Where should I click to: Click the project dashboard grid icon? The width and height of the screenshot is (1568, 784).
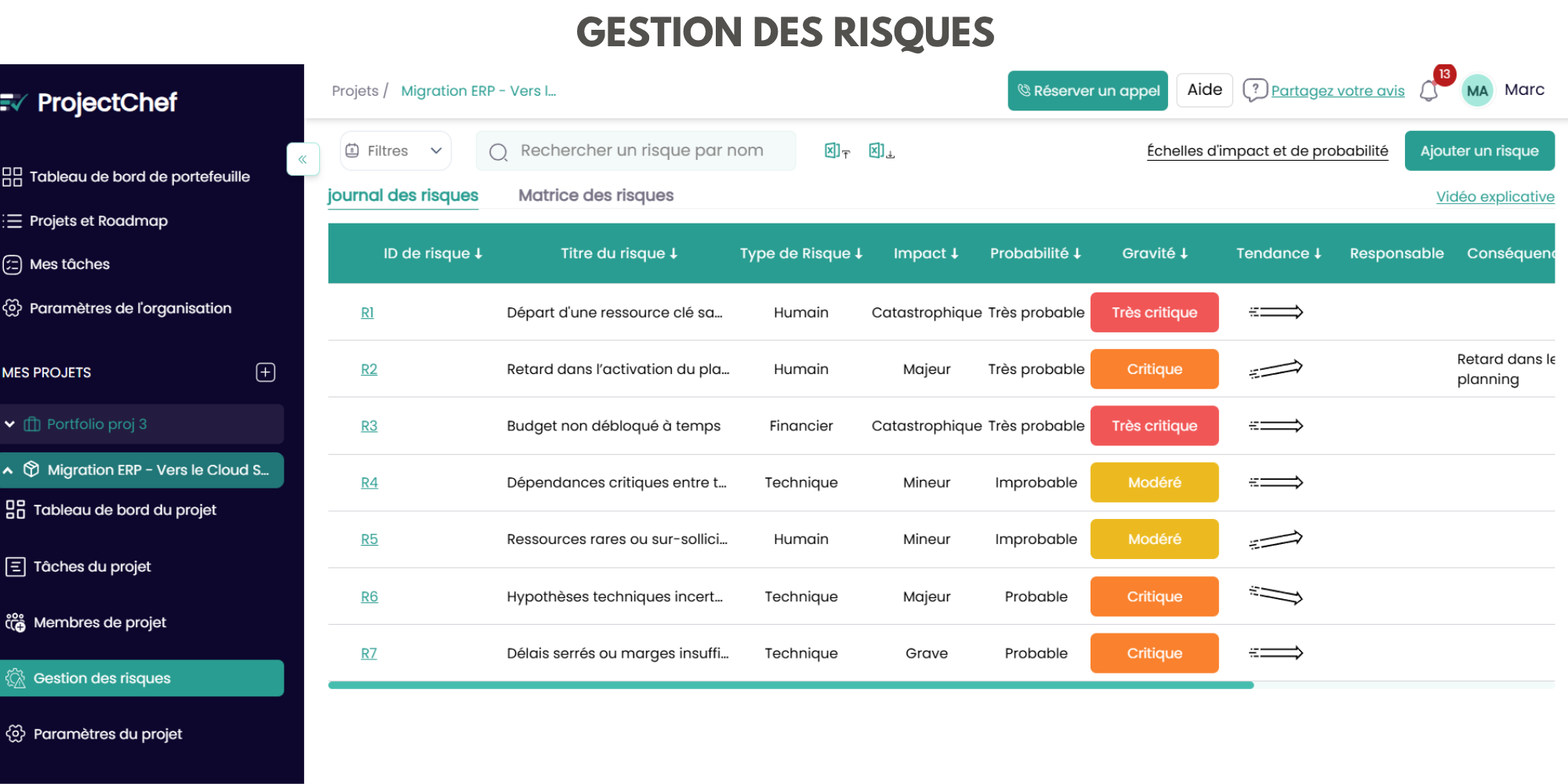(16, 510)
